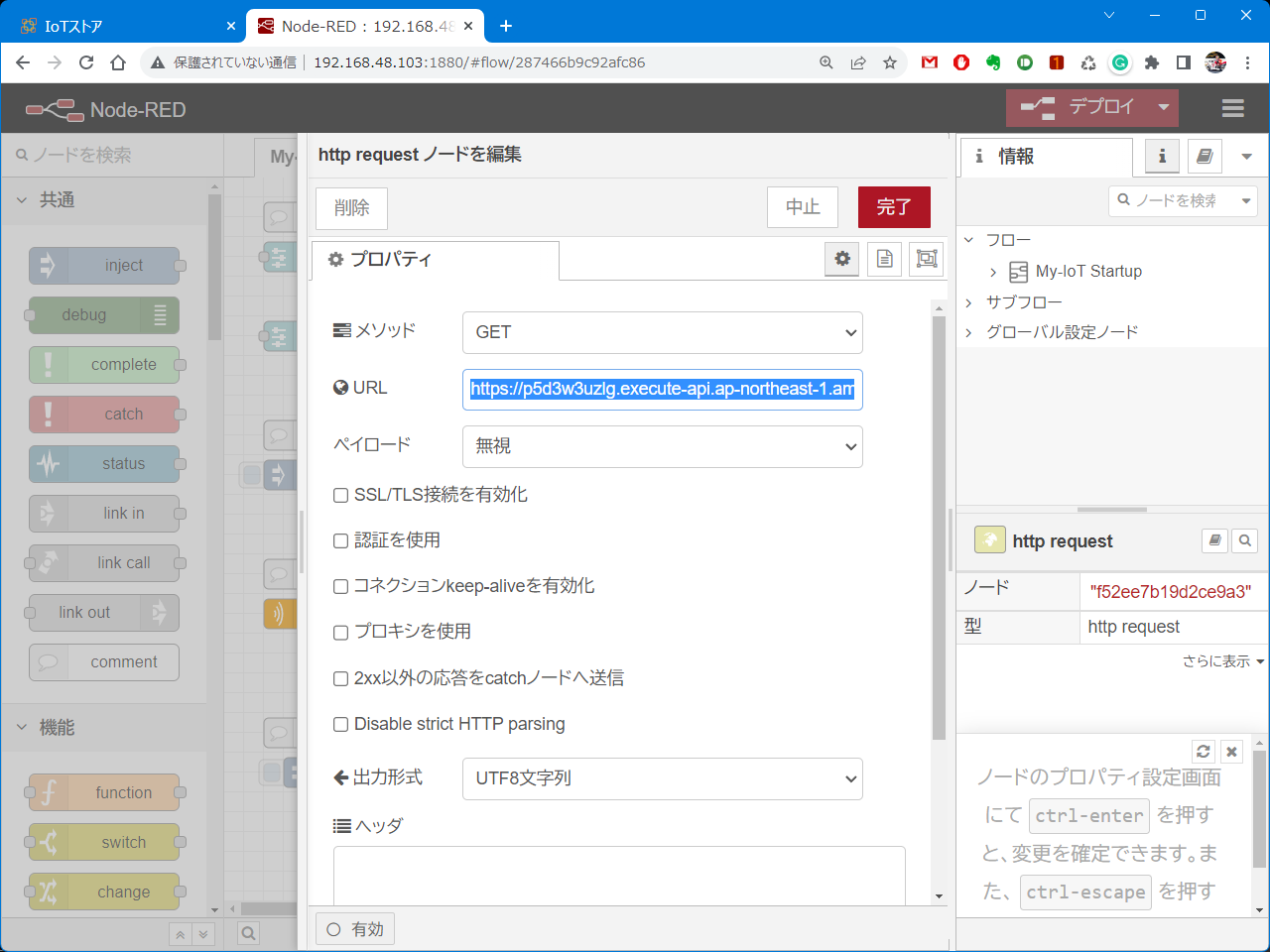The image size is (1270, 952).
Task: Open http request node help book icon
Action: [x=1214, y=540]
